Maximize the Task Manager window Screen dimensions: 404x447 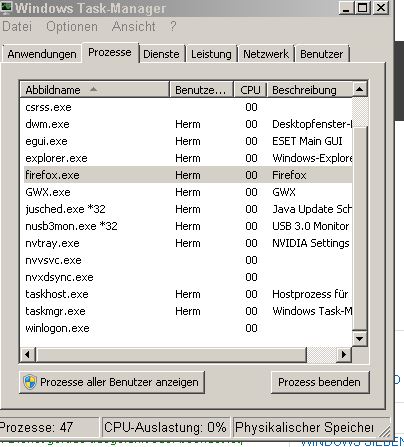pos(363,7)
